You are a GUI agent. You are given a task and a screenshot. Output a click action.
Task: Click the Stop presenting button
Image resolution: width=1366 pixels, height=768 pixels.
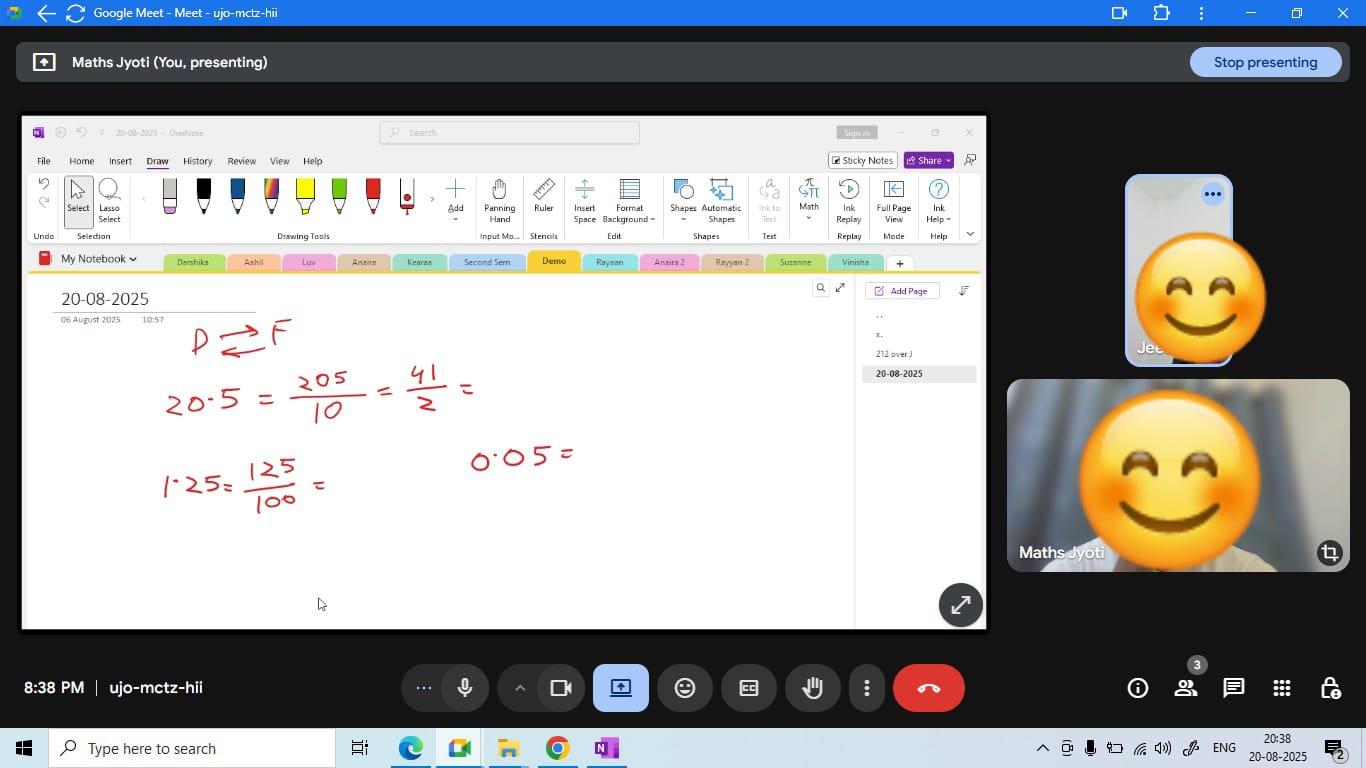[x=1264, y=62]
